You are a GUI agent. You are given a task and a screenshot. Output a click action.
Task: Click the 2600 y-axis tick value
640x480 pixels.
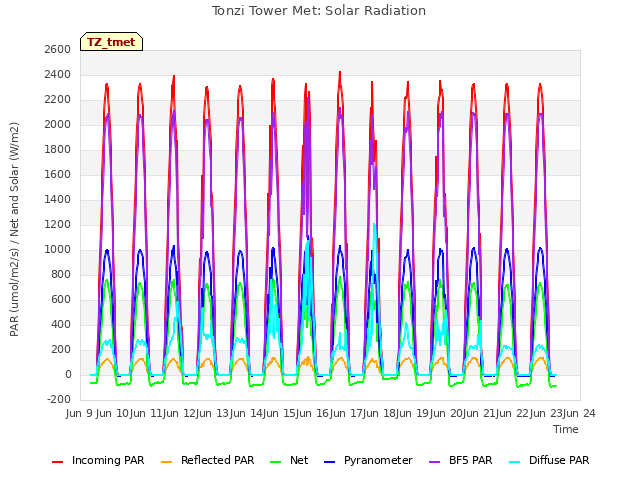pos(58,49)
